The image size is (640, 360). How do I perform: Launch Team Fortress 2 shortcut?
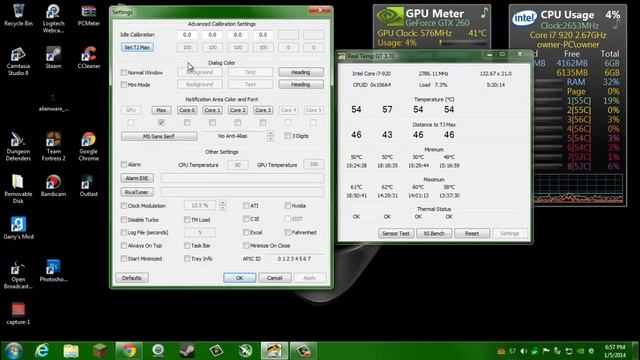coord(53,146)
